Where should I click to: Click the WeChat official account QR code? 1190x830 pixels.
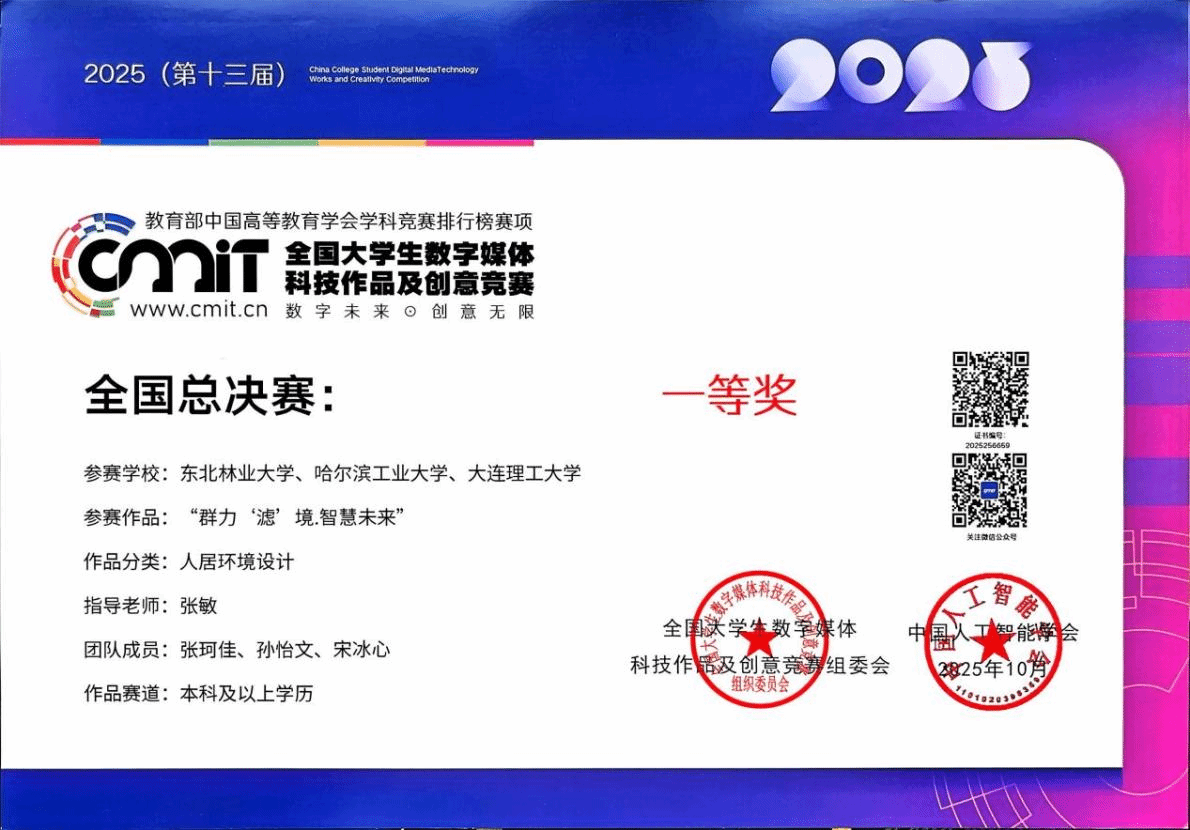coord(989,490)
